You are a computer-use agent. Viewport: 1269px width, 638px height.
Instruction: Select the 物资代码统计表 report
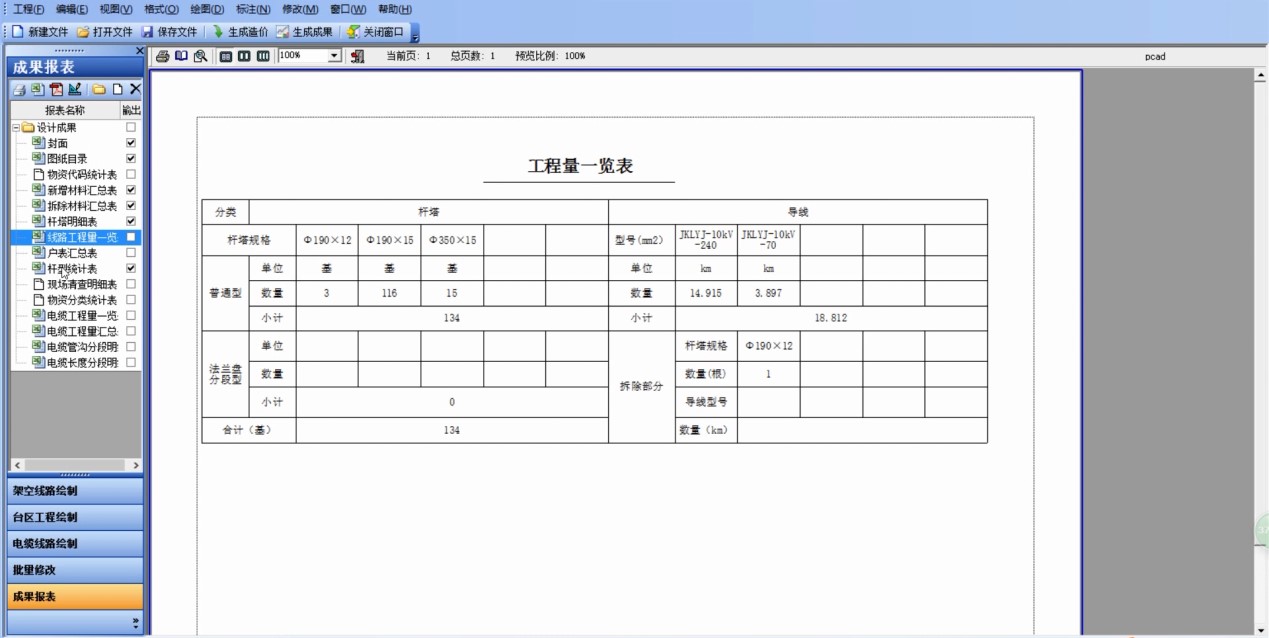pos(82,174)
